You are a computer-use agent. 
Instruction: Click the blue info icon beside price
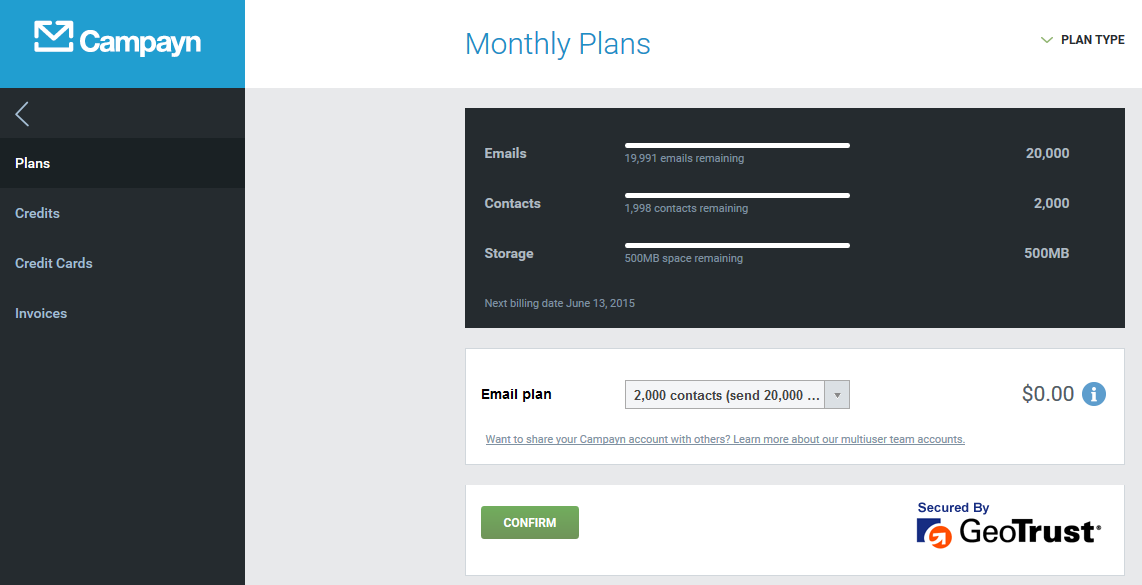tap(1094, 394)
